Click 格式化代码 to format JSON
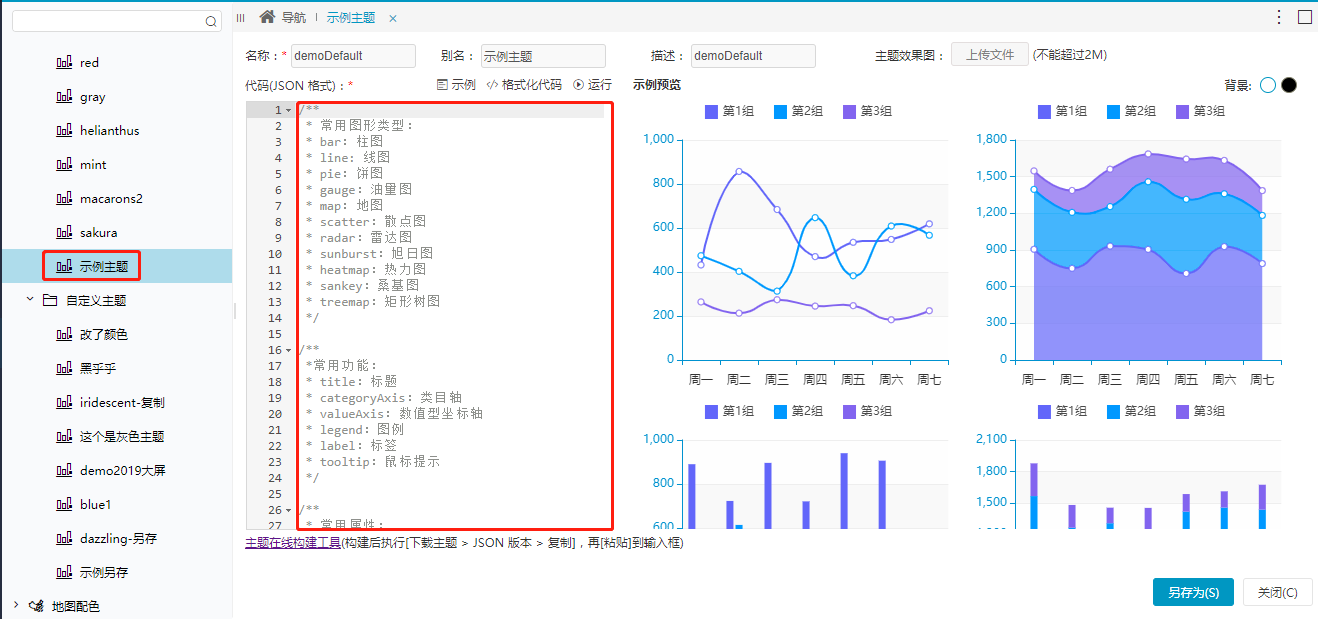 pyautogui.click(x=524, y=85)
